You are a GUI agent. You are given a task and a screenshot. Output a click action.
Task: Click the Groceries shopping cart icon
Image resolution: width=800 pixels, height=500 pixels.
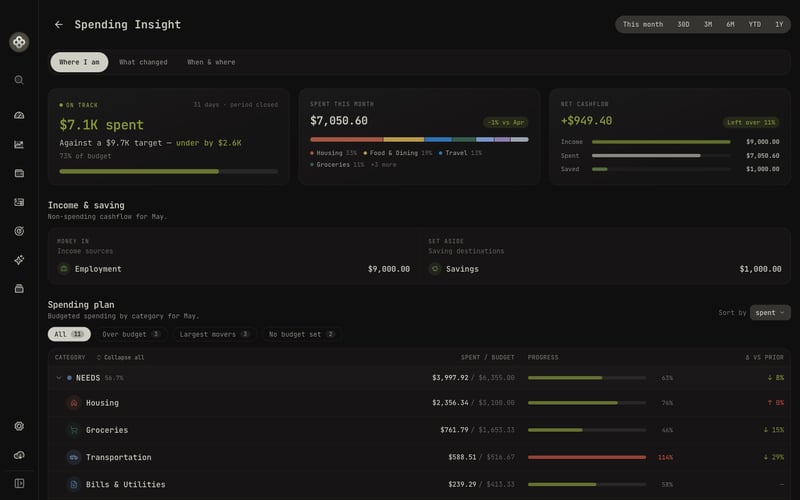coord(73,430)
